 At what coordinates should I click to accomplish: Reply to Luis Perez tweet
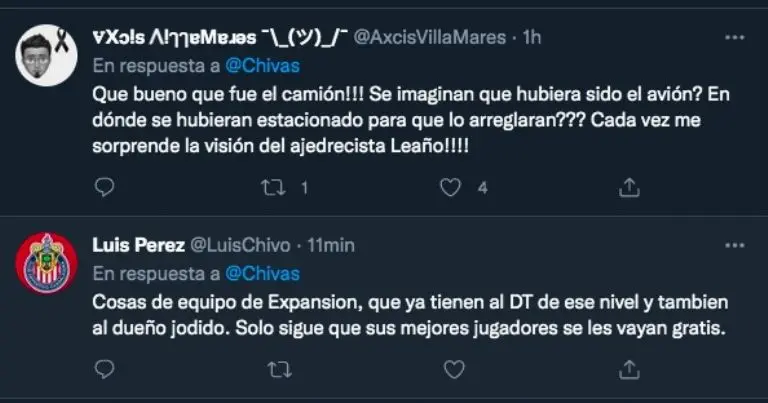tap(104, 369)
